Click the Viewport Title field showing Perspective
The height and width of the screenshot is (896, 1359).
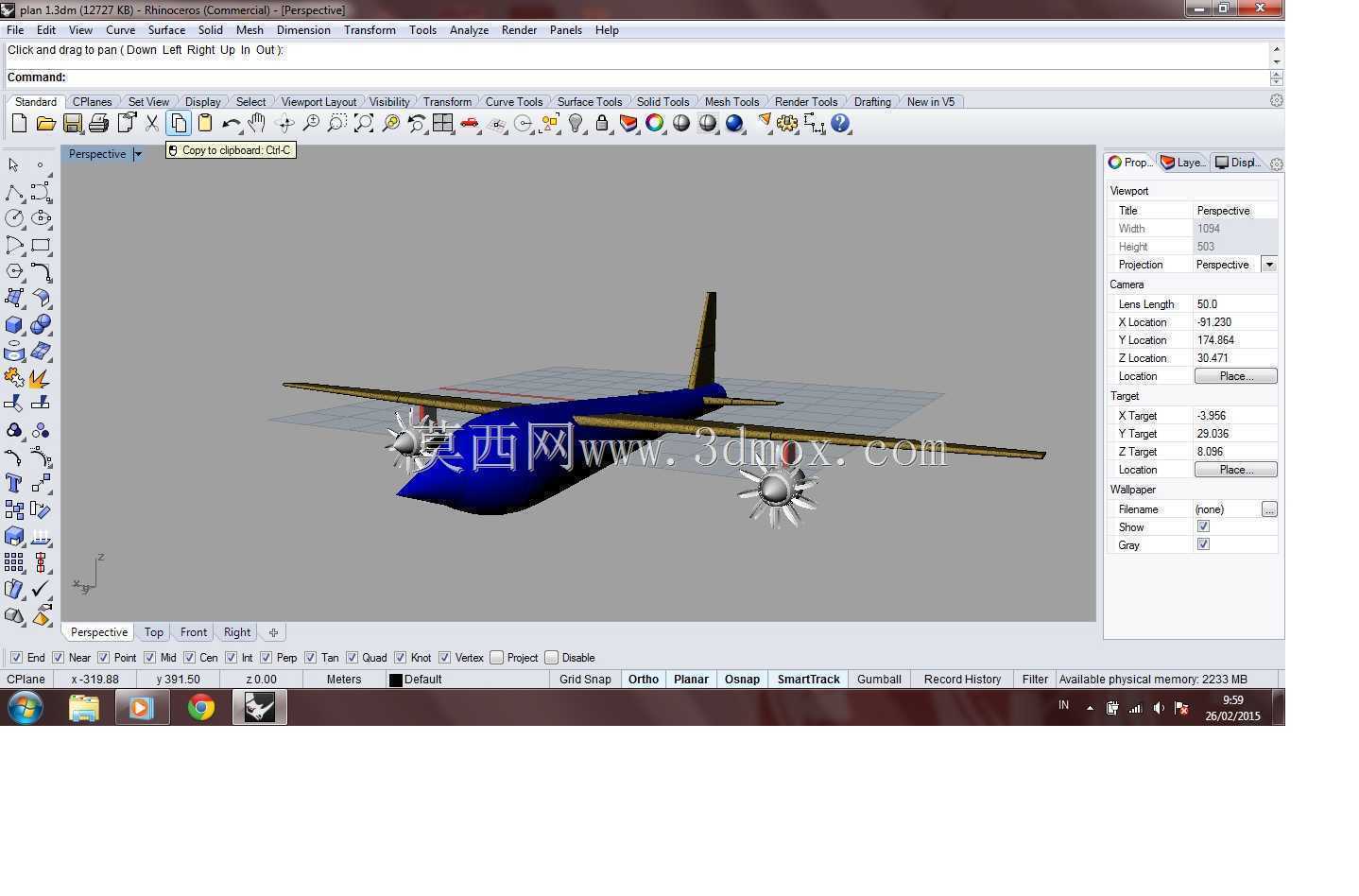coord(1235,211)
